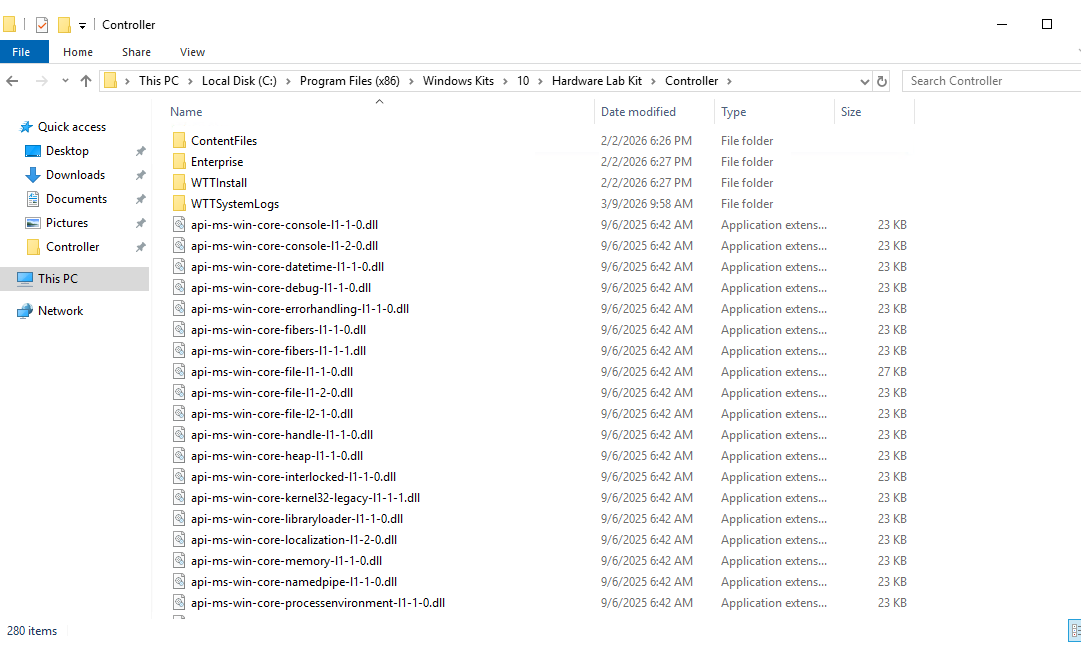Open Pictures in the navigation pane
This screenshot has height=649, width=1081.
point(67,223)
